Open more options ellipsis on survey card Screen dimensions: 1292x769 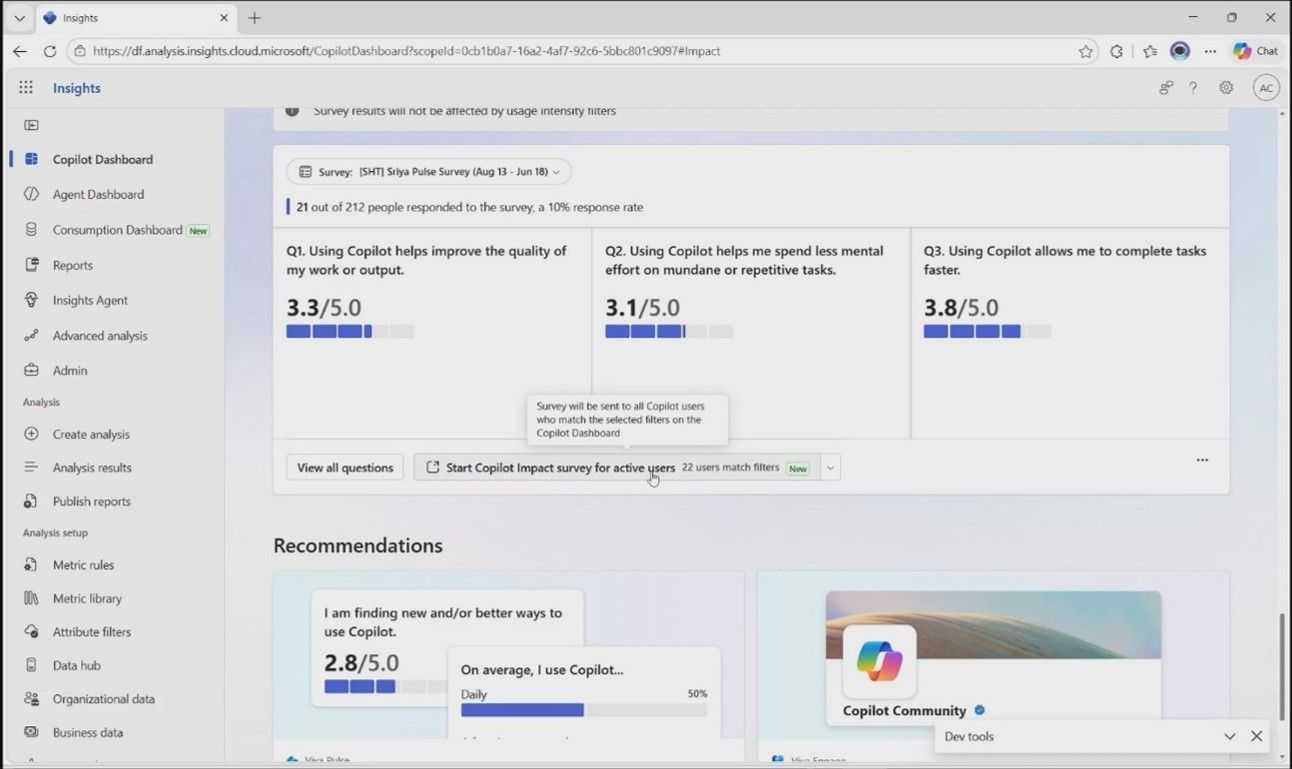point(1202,460)
